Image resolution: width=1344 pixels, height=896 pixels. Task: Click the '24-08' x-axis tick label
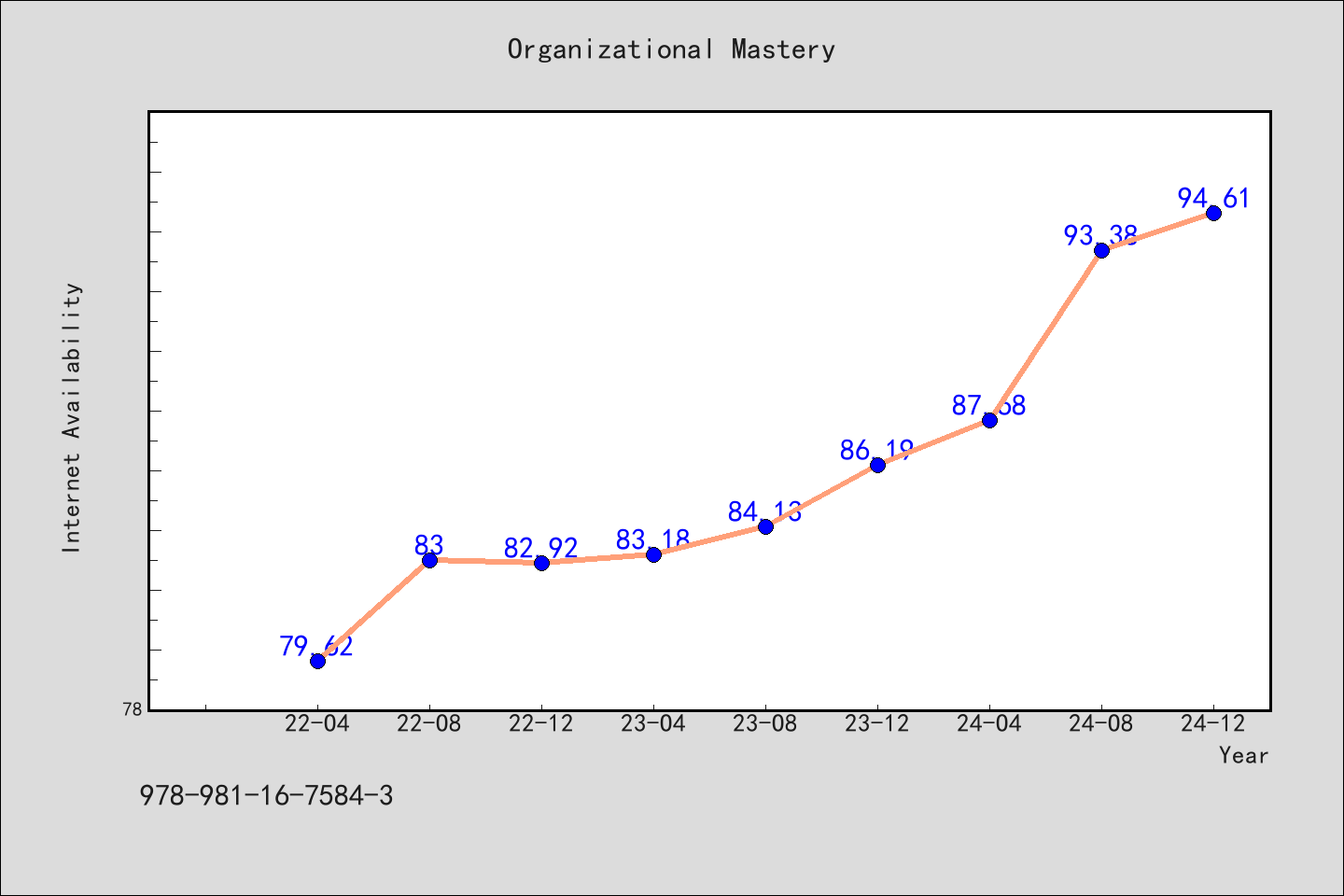tap(1101, 724)
